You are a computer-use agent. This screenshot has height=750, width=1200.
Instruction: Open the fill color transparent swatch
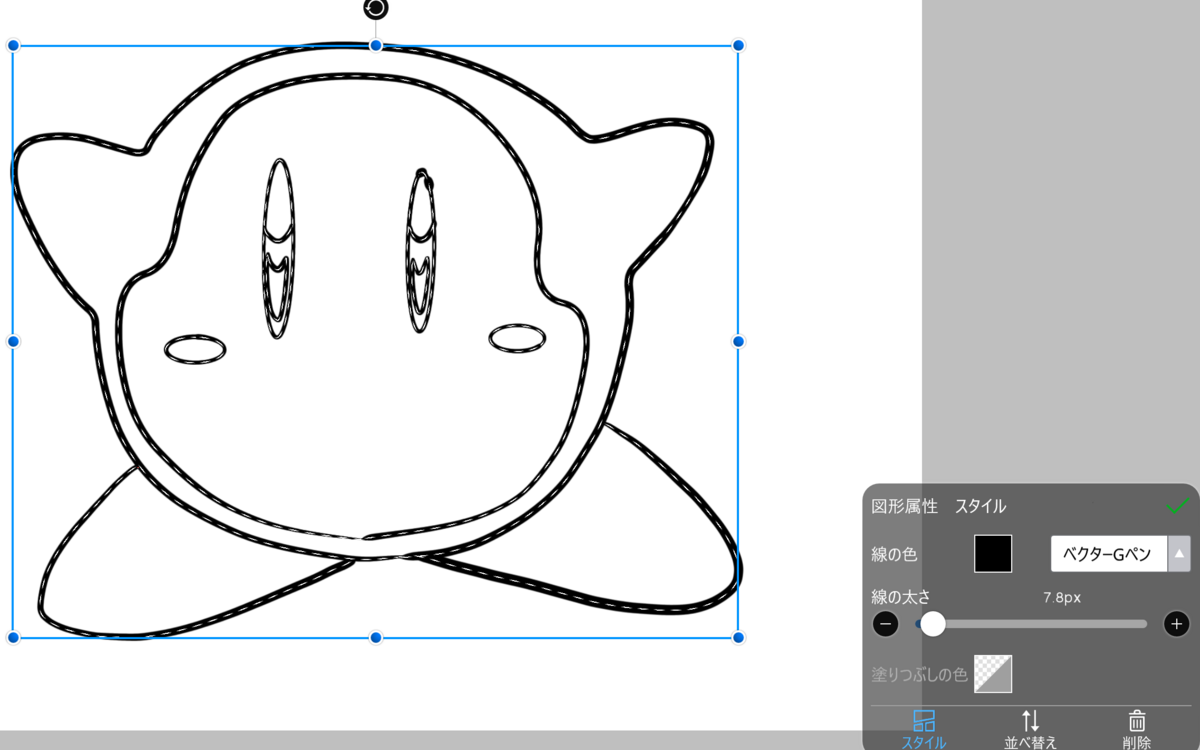point(993,674)
